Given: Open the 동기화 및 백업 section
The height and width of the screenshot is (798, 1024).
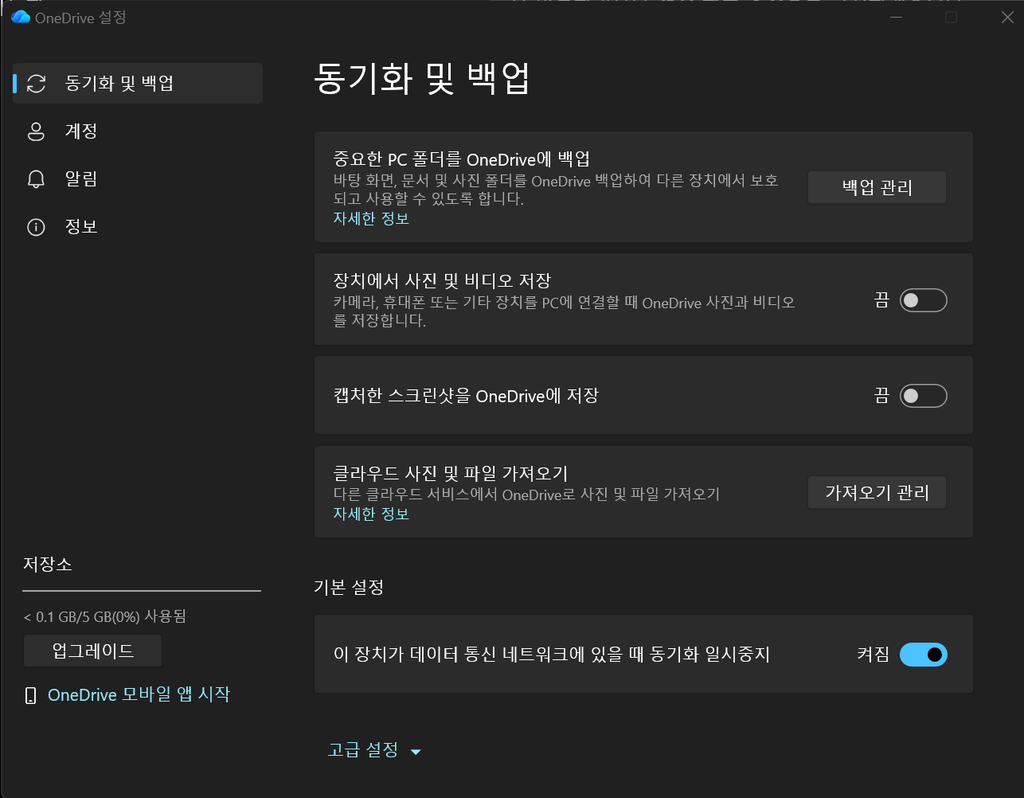Looking at the screenshot, I should click(138, 84).
